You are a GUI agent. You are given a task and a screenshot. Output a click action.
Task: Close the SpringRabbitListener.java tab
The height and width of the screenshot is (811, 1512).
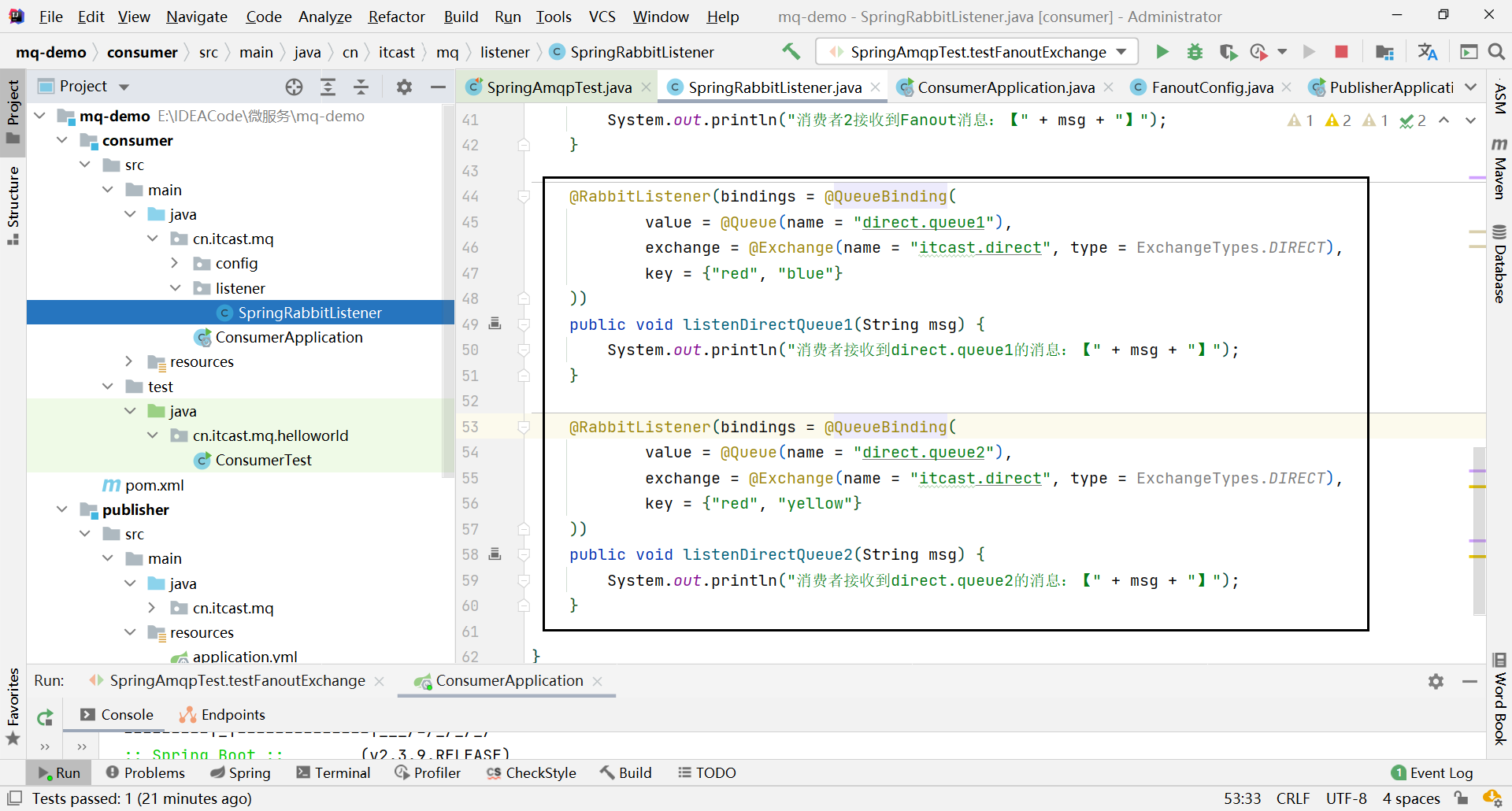[x=876, y=87]
